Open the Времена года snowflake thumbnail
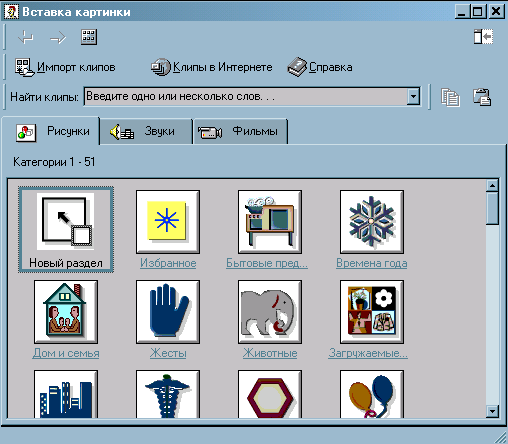Screen dimensions: 508x444 372,222
